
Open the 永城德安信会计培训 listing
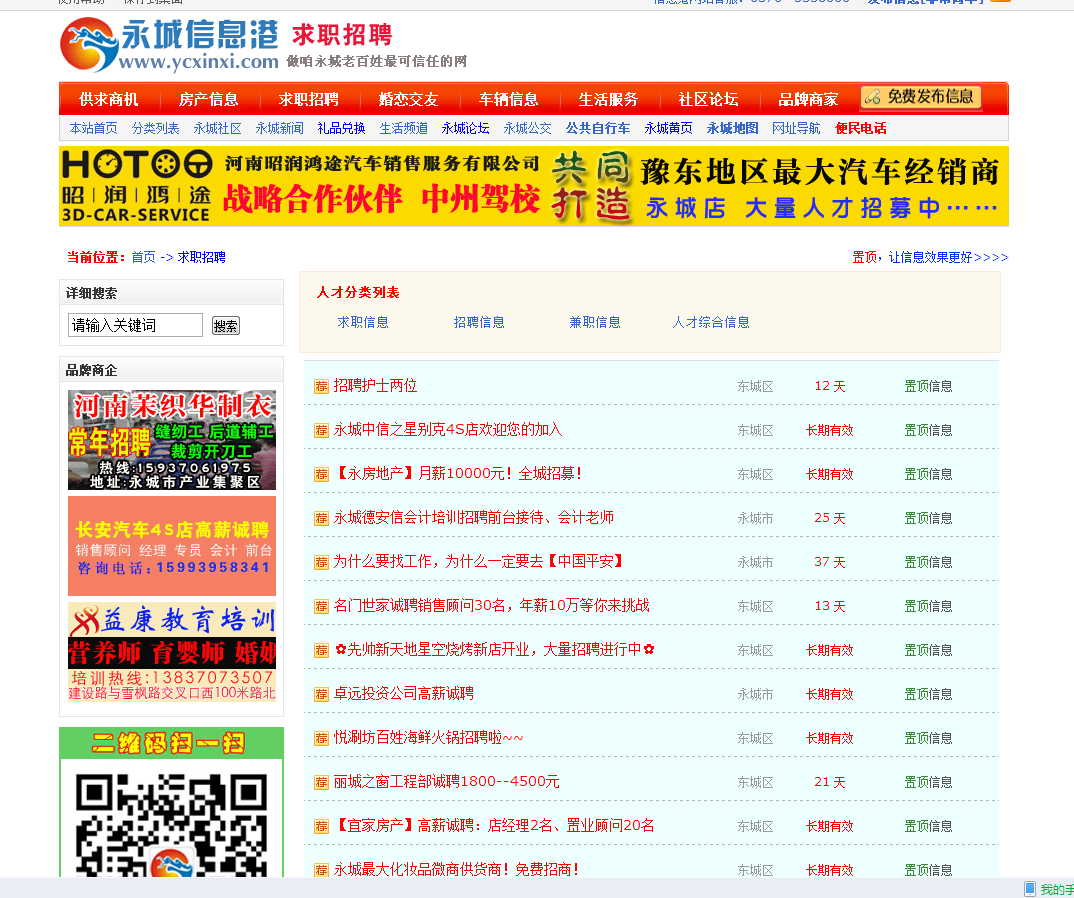[x=474, y=517]
